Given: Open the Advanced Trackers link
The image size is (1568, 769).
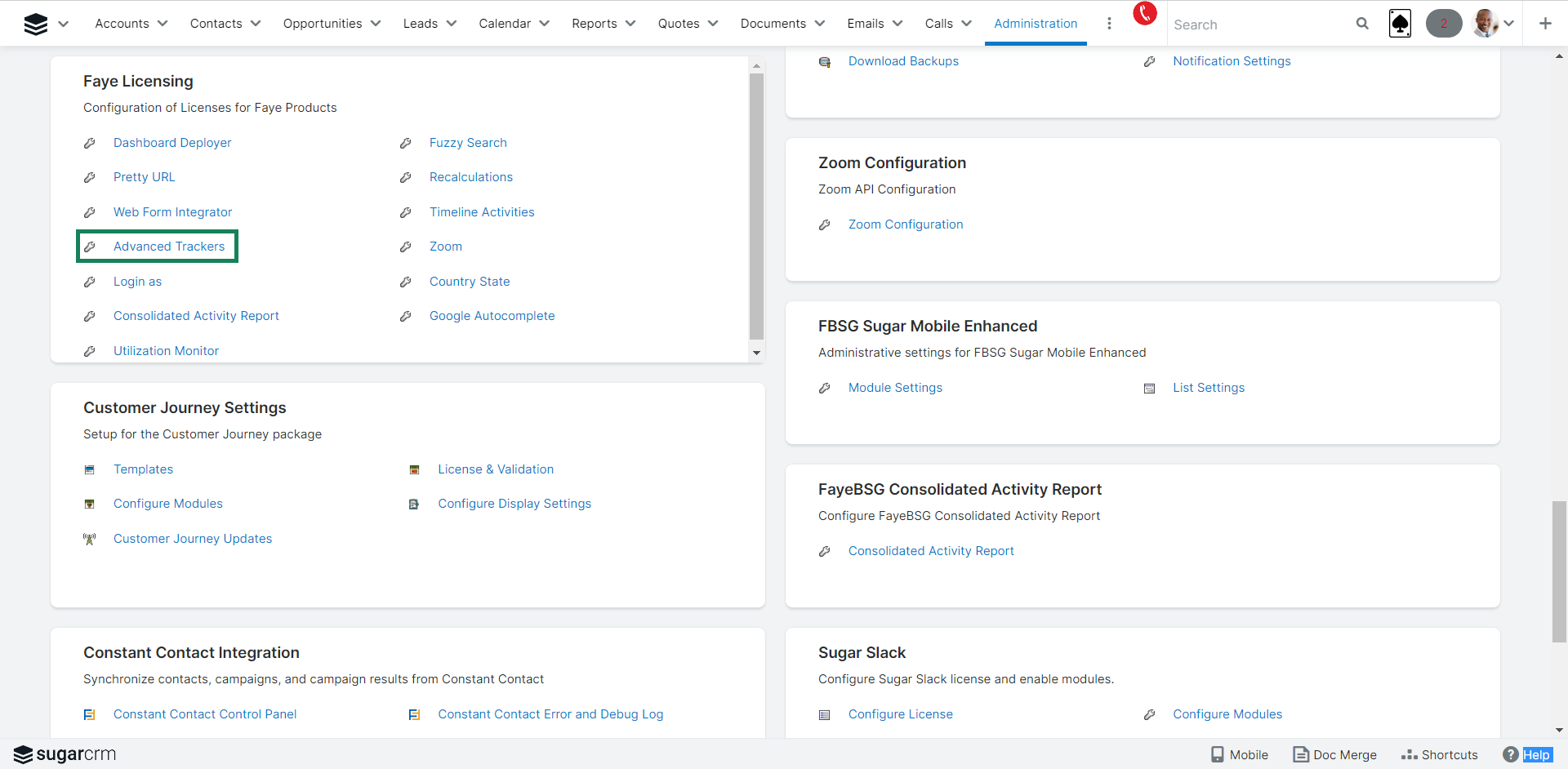Looking at the screenshot, I should click(x=169, y=247).
